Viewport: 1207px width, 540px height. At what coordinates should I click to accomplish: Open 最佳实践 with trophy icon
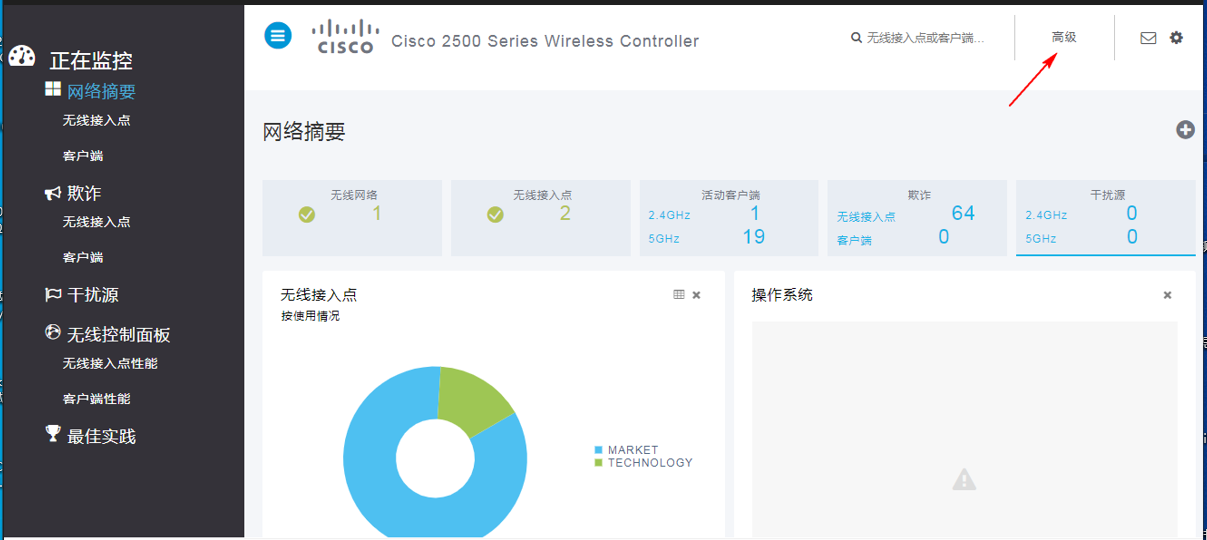[x=101, y=436]
